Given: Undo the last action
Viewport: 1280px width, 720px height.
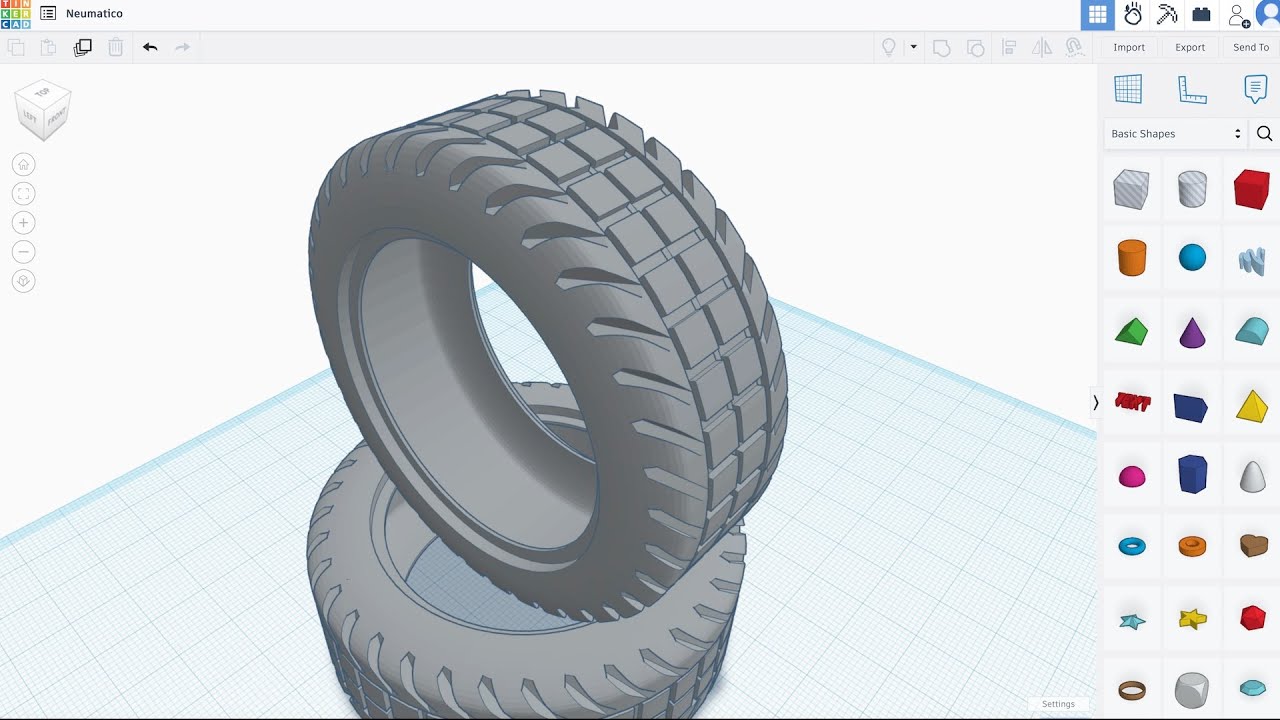Looking at the screenshot, I should pos(150,47).
